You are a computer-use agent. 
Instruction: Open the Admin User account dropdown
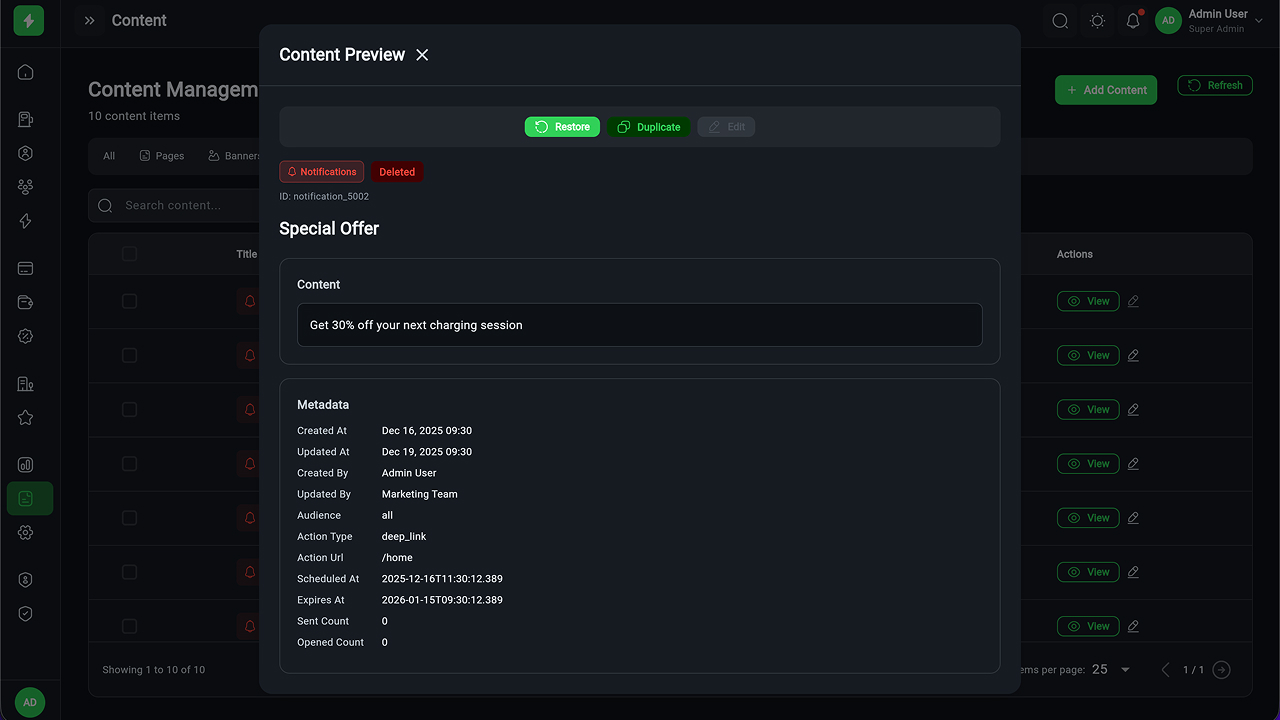pyautogui.click(x=1208, y=21)
